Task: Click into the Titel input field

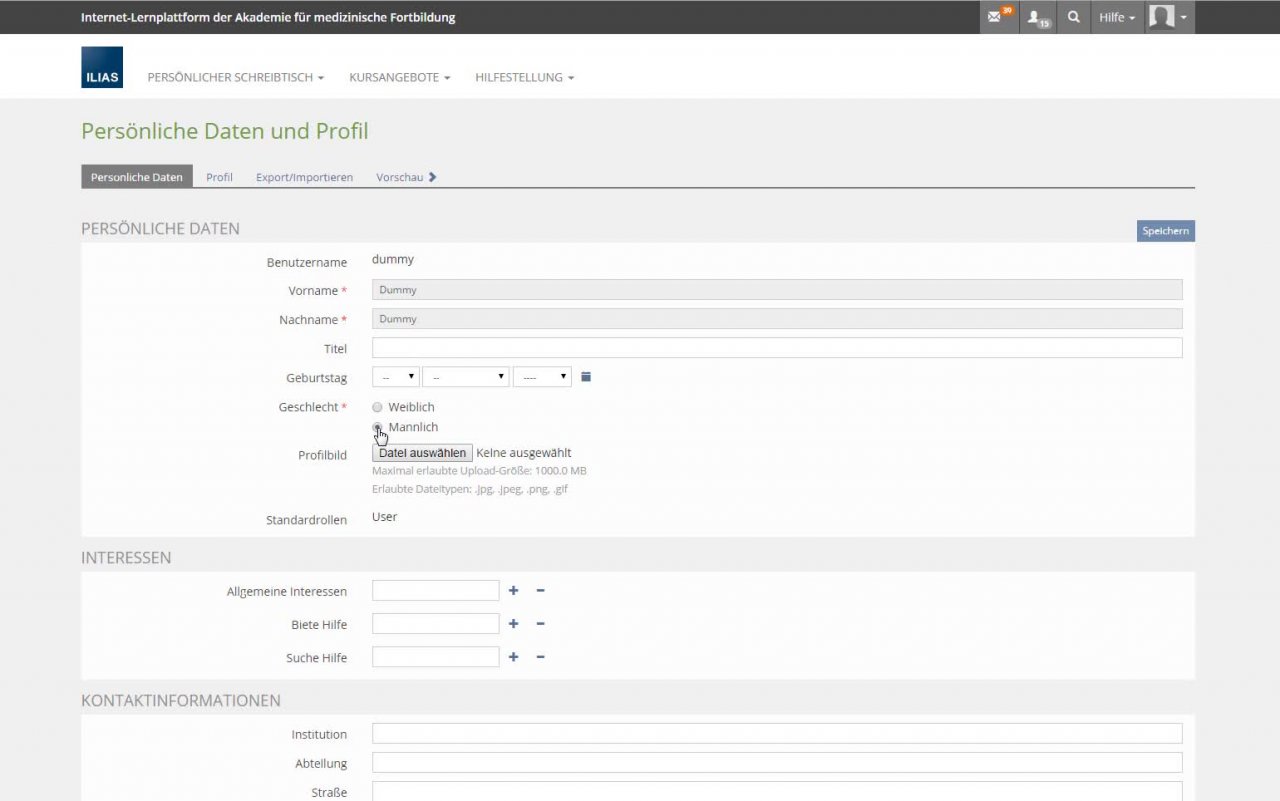Action: 777,348
